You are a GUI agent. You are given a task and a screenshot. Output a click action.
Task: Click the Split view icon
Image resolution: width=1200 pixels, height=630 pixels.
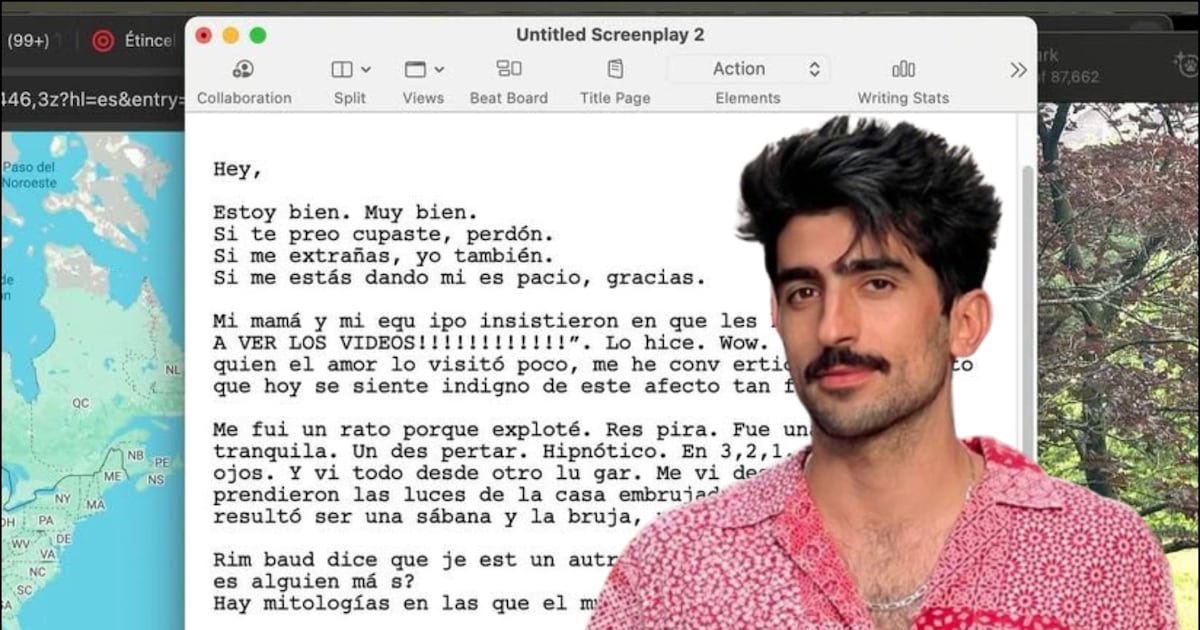[x=342, y=69]
